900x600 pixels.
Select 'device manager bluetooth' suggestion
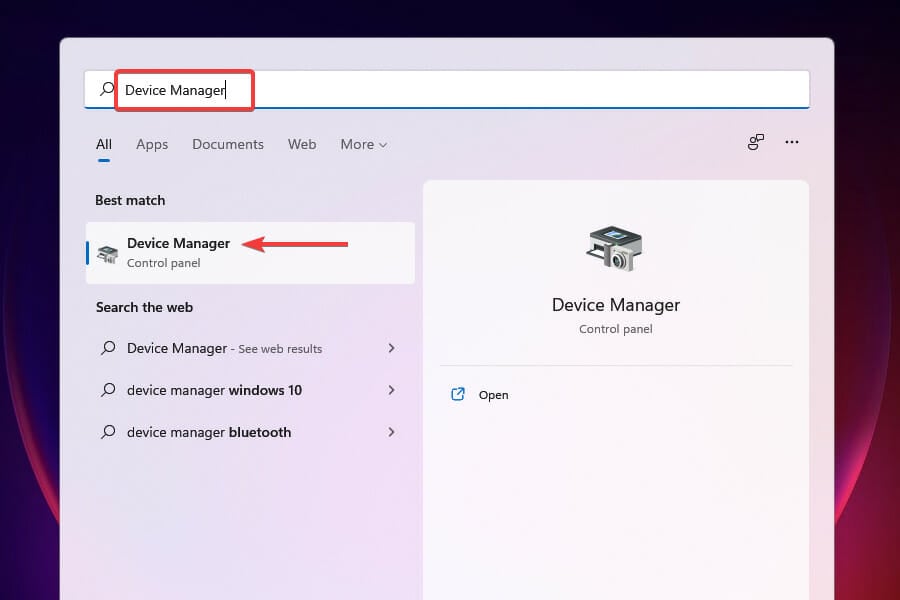point(250,432)
